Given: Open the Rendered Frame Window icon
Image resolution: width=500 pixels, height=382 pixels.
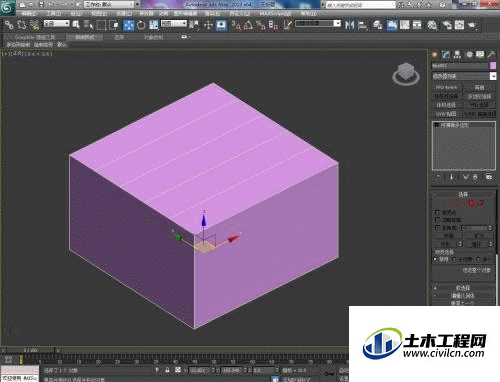Looking at the screenshot, I should click(x=459, y=25).
